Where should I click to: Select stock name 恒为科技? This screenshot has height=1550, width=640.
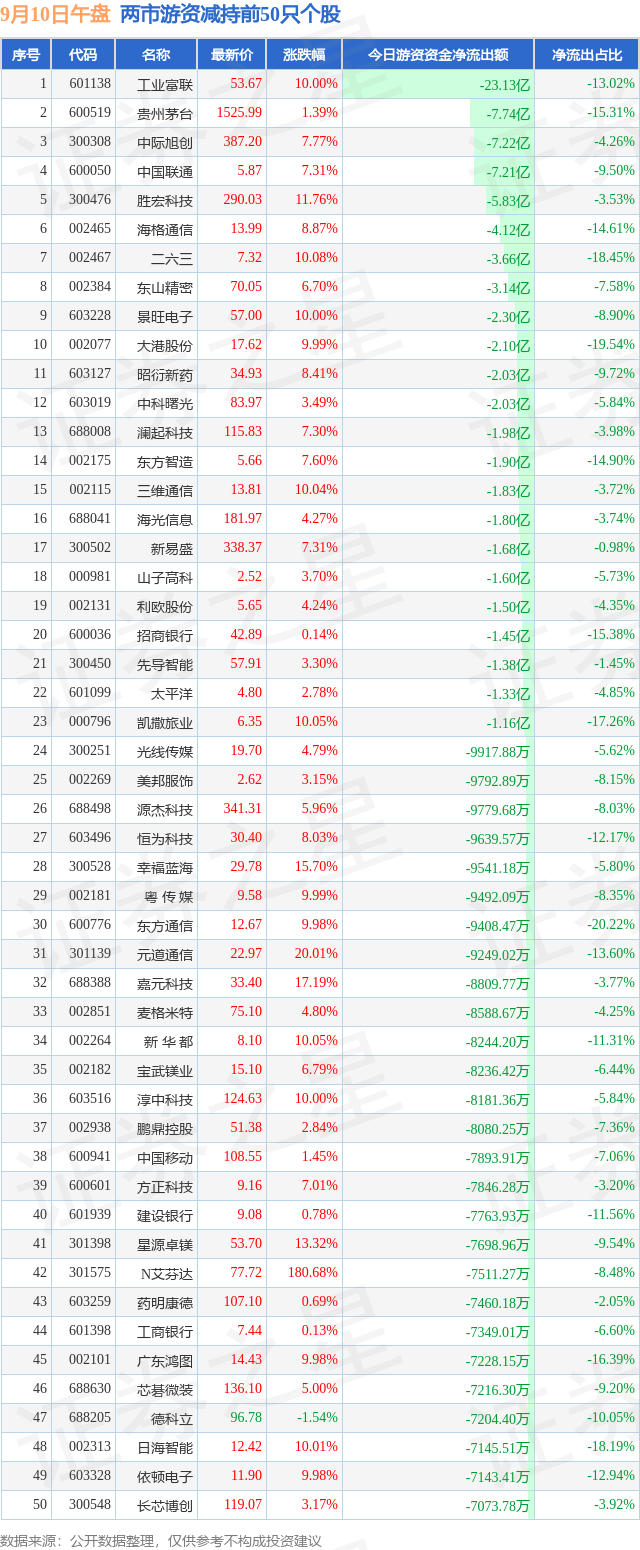[165, 838]
